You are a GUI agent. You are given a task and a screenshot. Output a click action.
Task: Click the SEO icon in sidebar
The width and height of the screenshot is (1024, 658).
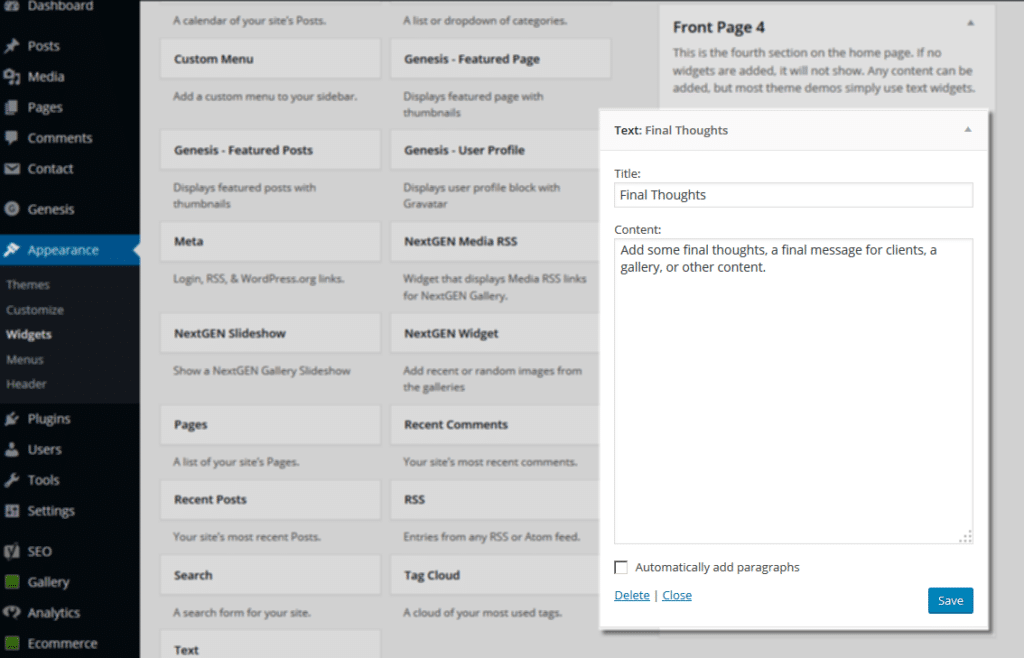pos(12,552)
